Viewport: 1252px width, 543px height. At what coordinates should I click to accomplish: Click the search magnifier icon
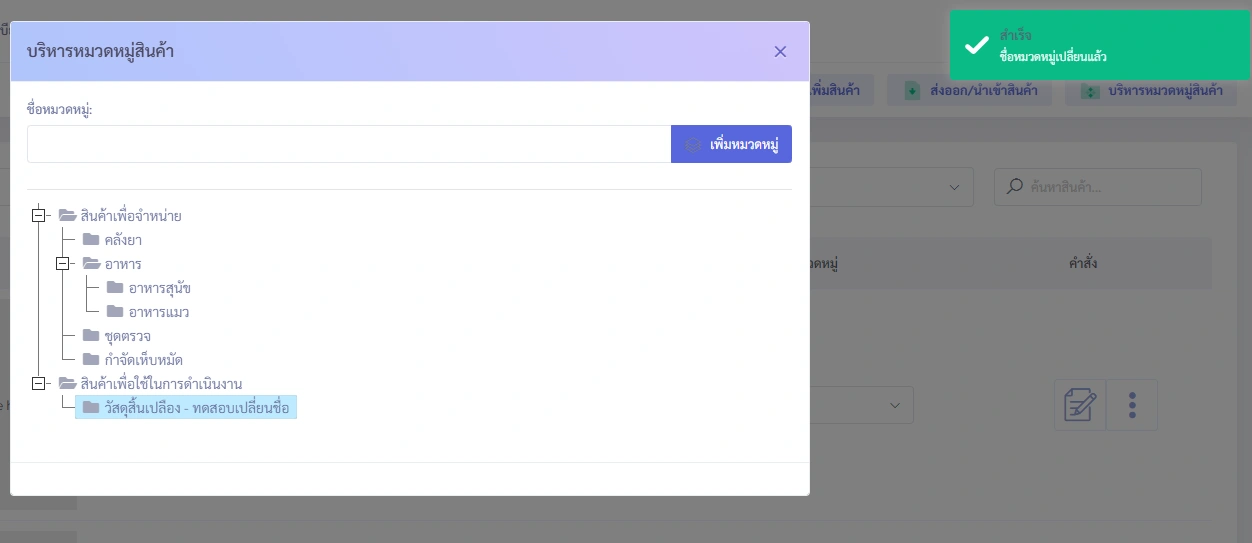1015,187
